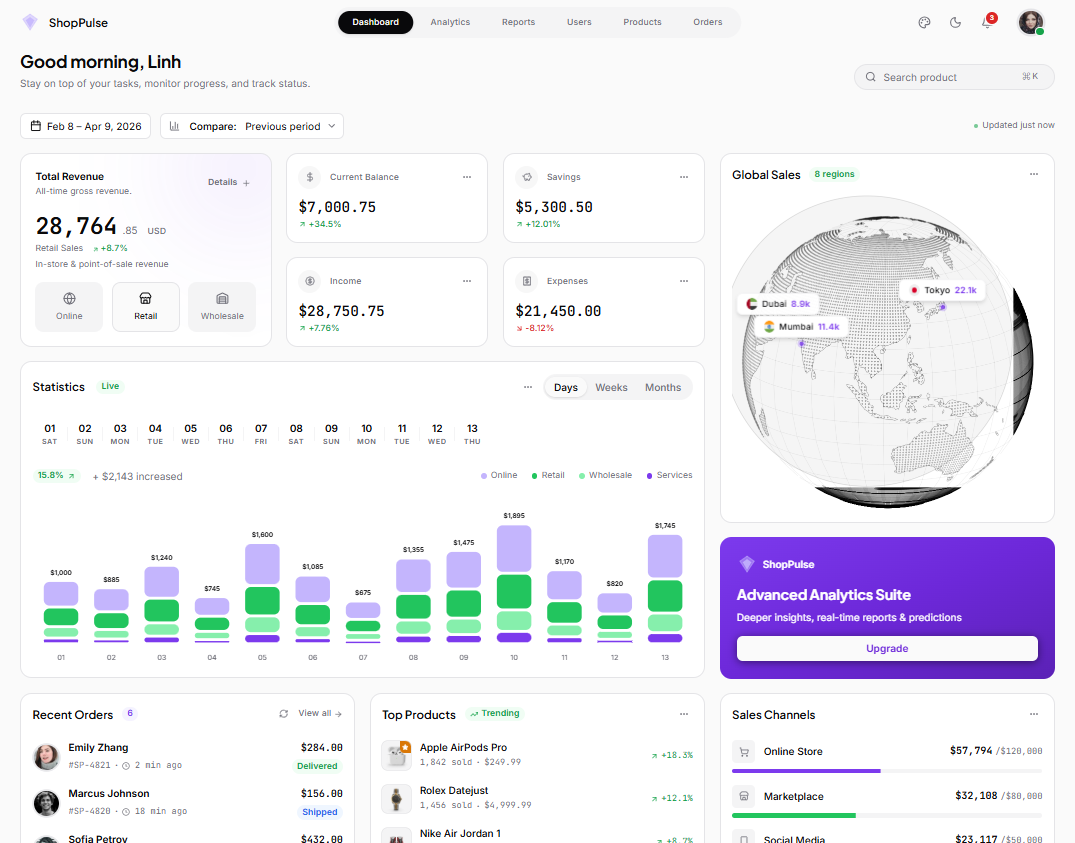
Task: Click the Online Store progress bar
Action: coord(887,771)
